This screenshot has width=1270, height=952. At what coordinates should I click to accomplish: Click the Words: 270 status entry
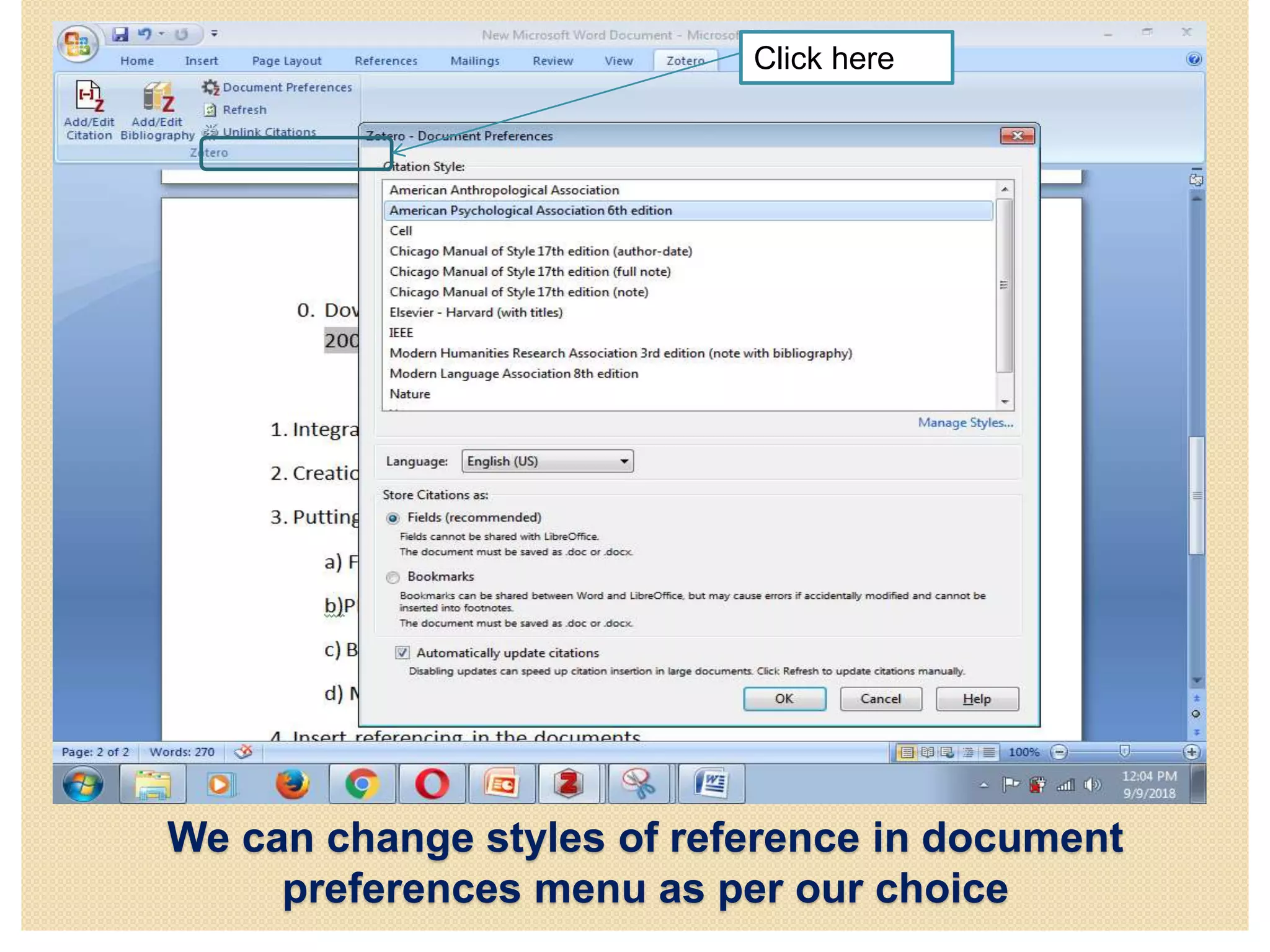point(182,752)
